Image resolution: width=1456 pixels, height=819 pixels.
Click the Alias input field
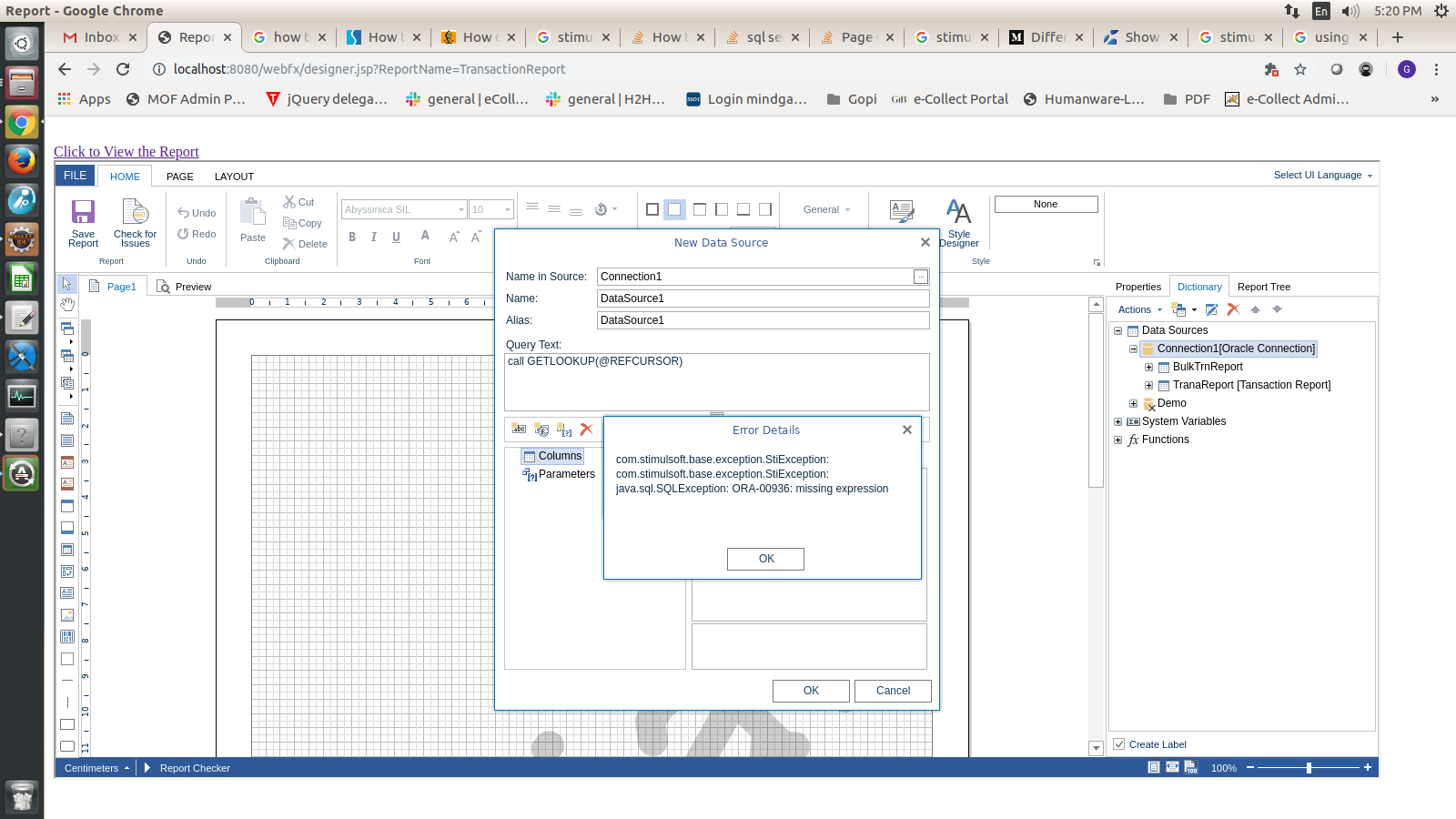point(763,320)
